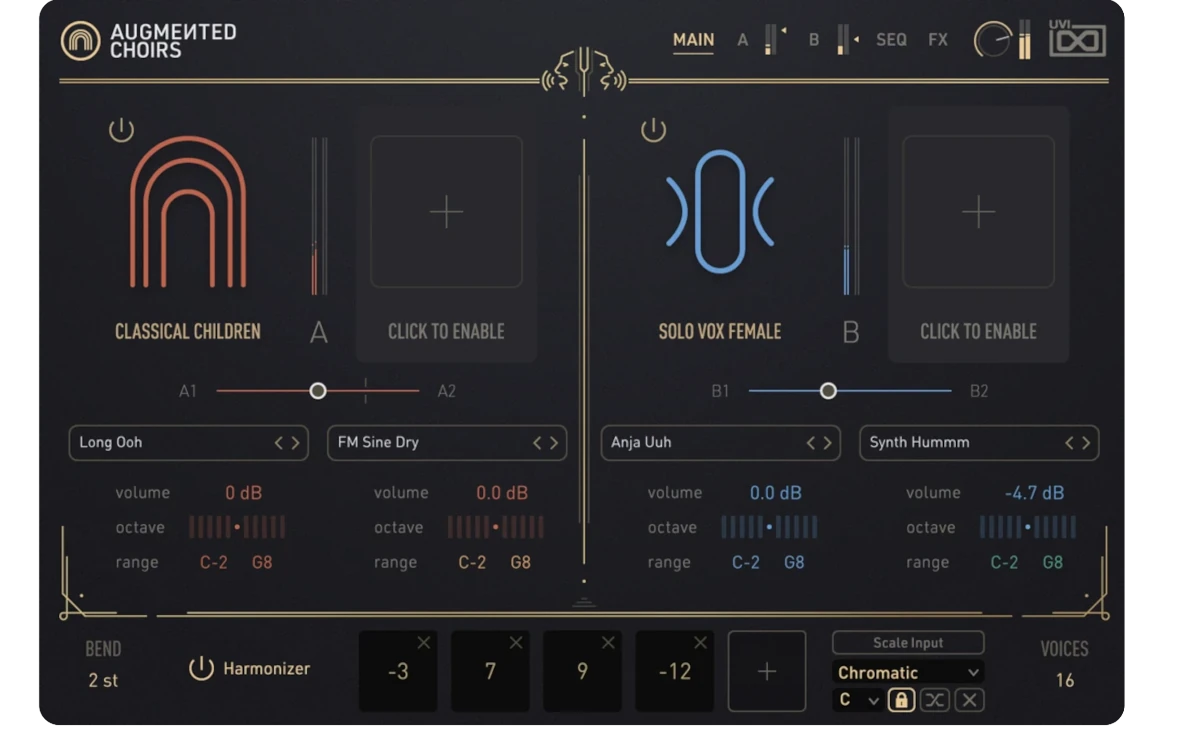Open the root key C dropdown
The height and width of the screenshot is (737, 1200).
click(x=857, y=700)
